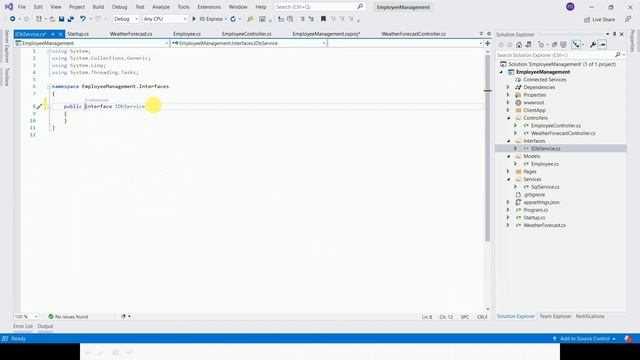Select SqlService.cs in Solution Explorer
640x360 pixels.
tap(545, 187)
